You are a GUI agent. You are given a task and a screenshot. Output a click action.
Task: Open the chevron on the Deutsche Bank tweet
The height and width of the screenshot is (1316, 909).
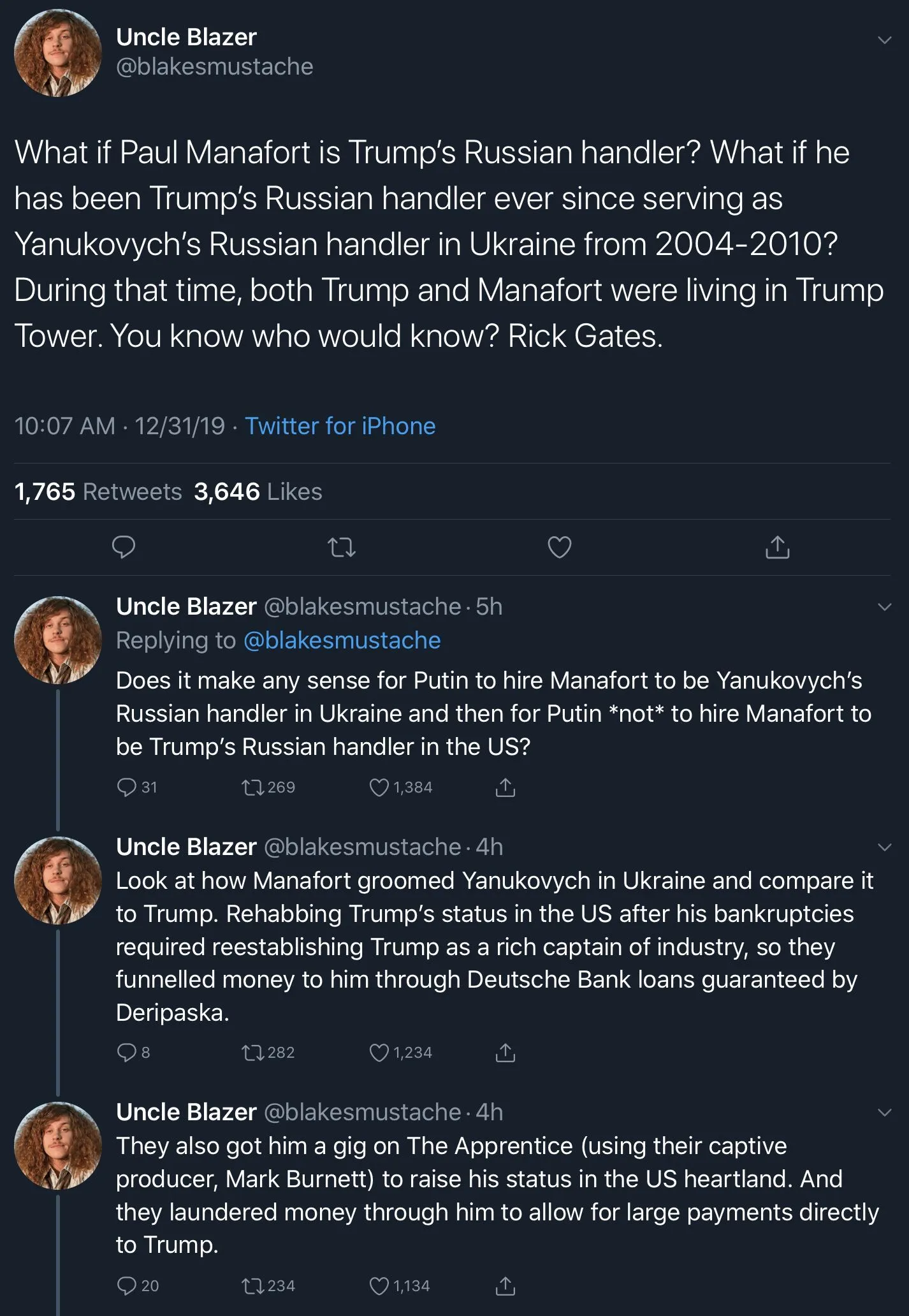[884, 847]
